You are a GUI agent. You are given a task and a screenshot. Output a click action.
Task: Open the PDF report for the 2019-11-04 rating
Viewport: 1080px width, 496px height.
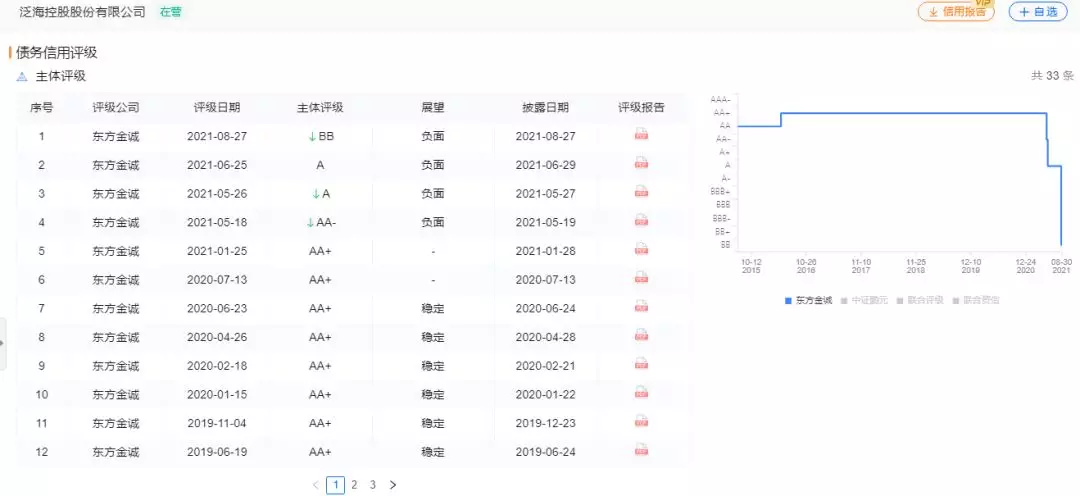coord(641,422)
